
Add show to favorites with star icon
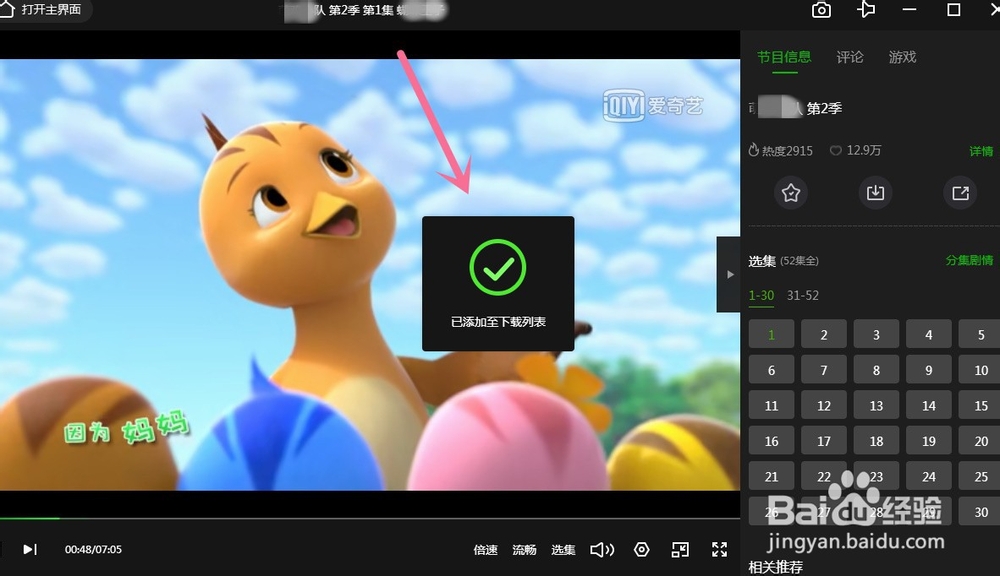[791, 193]
